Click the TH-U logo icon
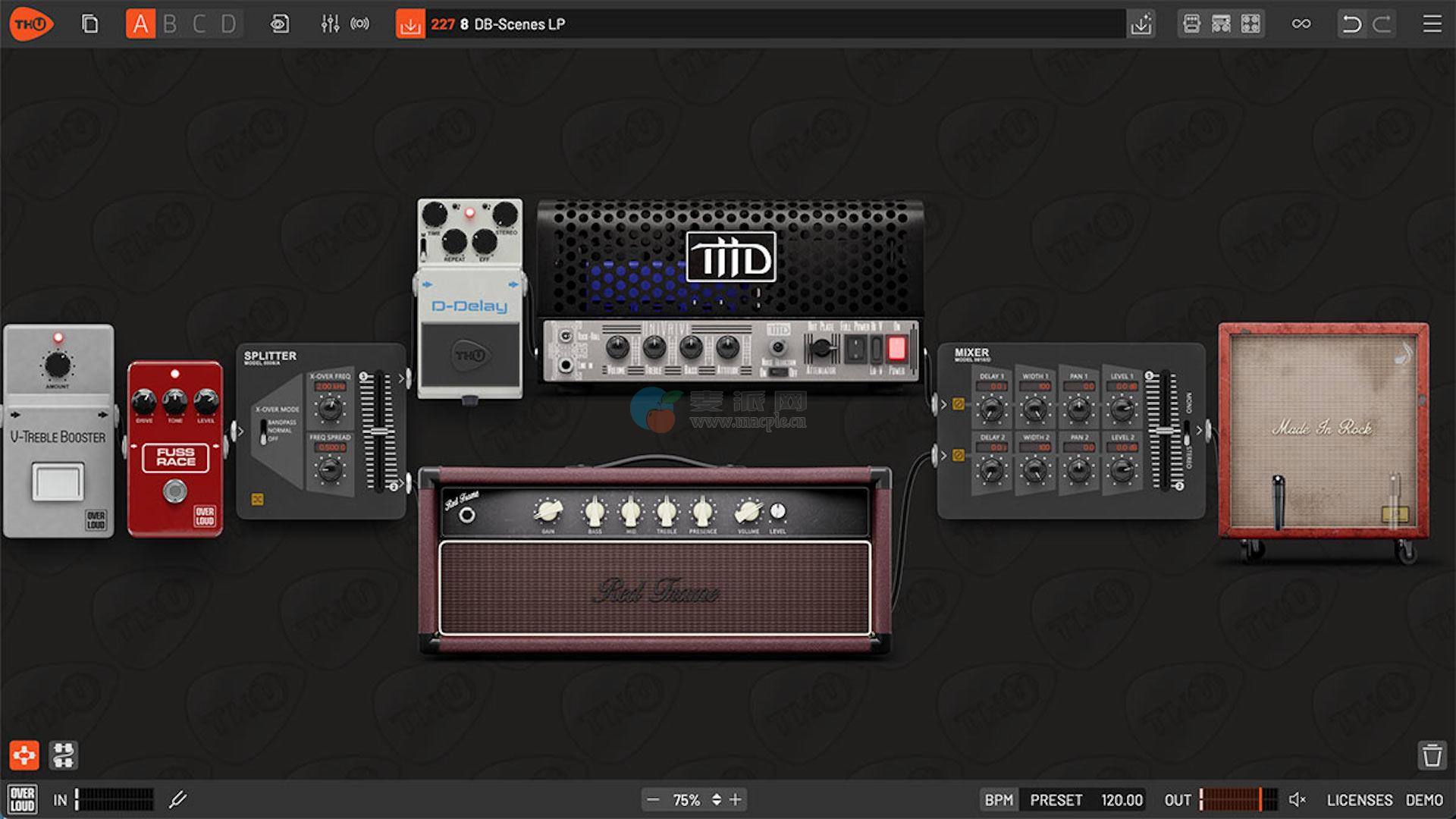 [31, 24]
